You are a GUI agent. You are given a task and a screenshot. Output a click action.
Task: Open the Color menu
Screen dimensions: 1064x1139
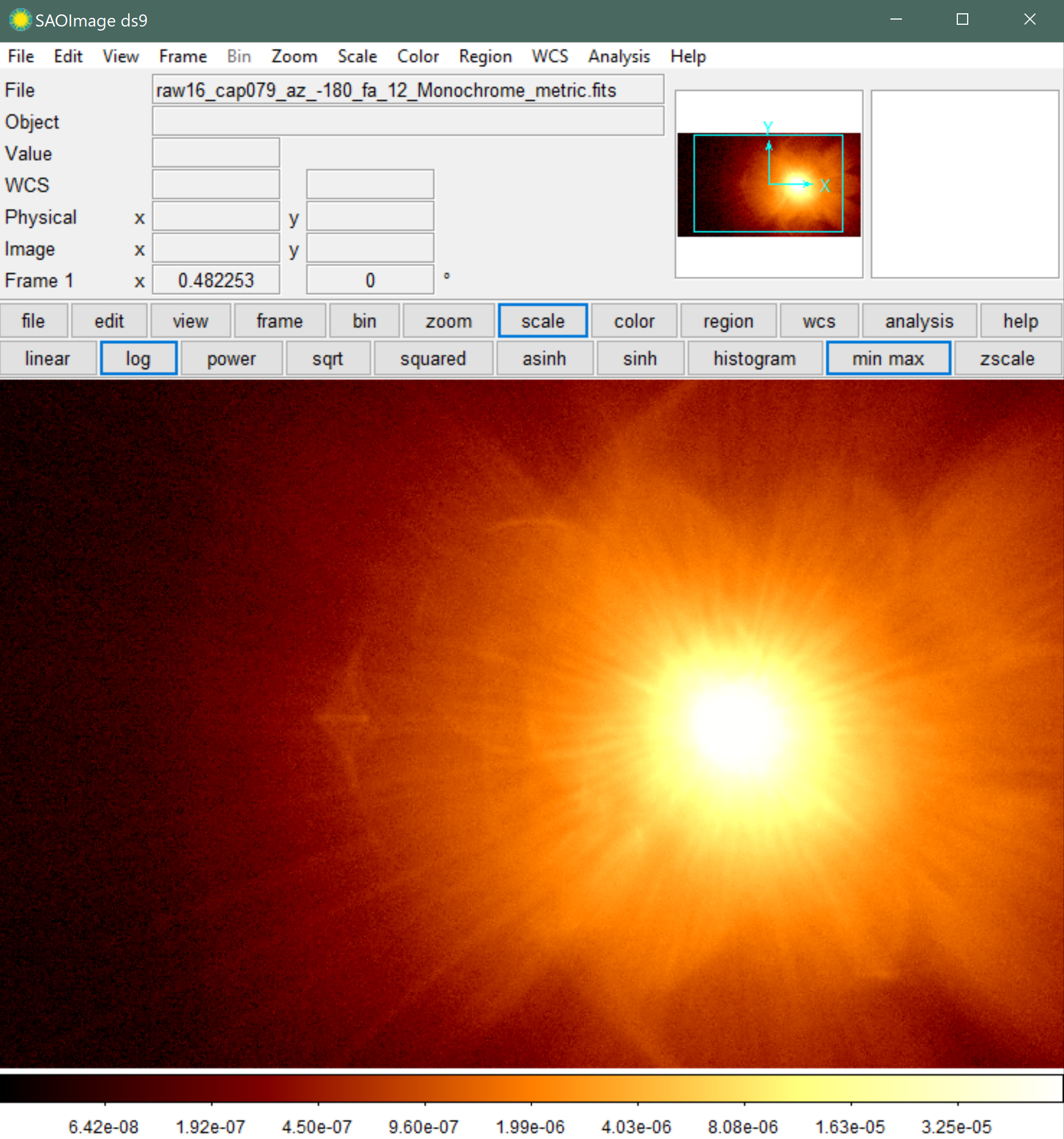[418, 57]
